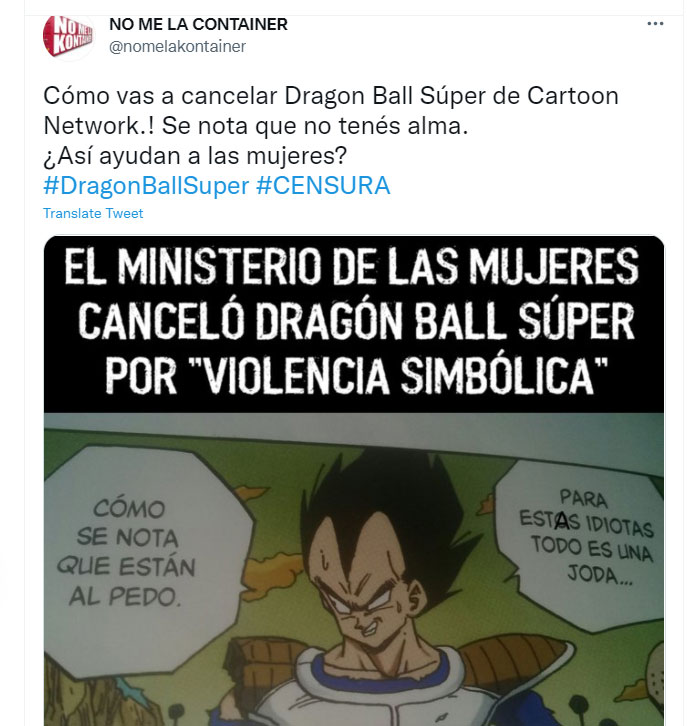Click the meme headline 'EL MINISTERIO DE LAS MUJERES'

coord(352,266)
